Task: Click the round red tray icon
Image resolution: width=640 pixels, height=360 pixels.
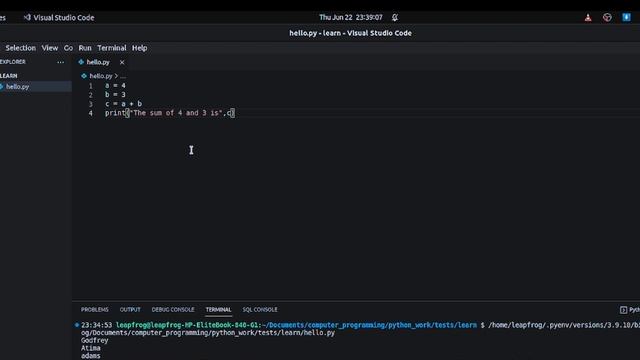Action: (607, 18)
